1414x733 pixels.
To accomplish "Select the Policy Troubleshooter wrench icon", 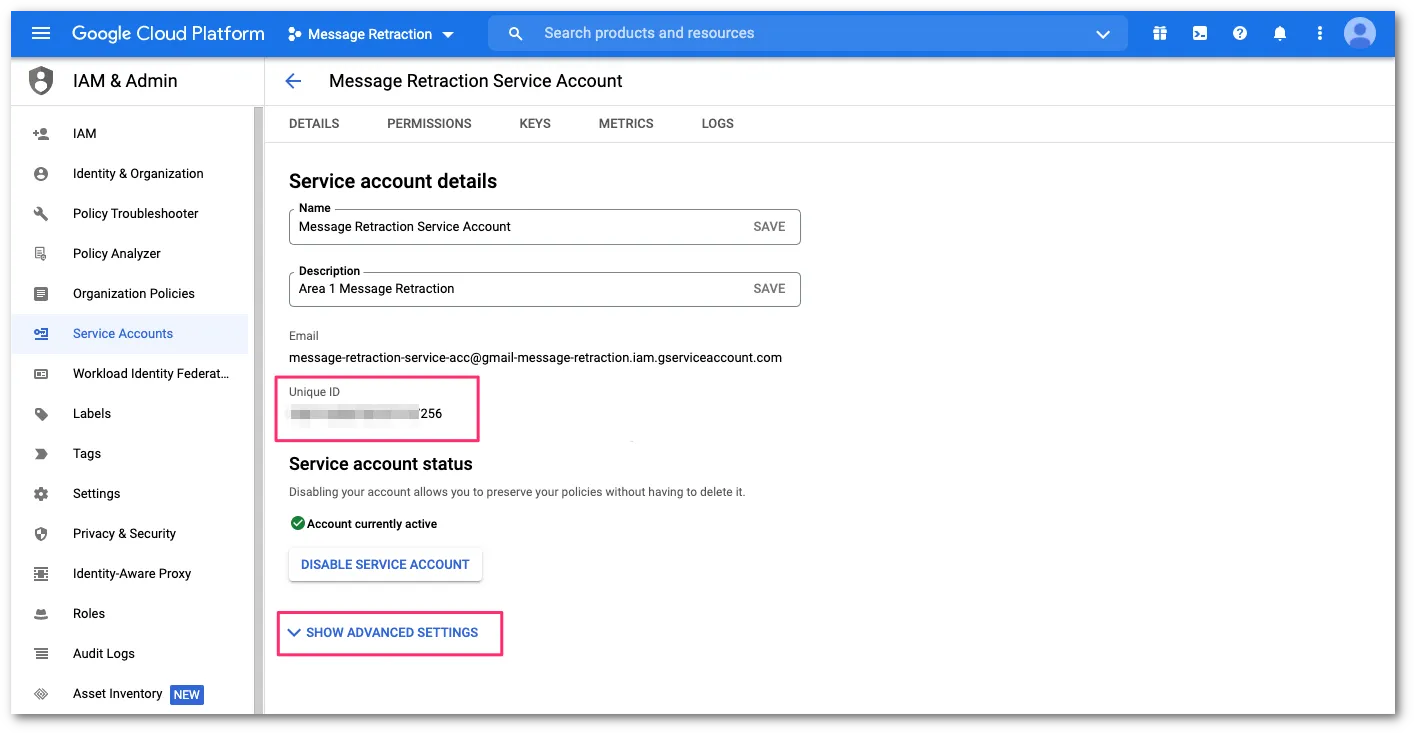I will point(40,213).
